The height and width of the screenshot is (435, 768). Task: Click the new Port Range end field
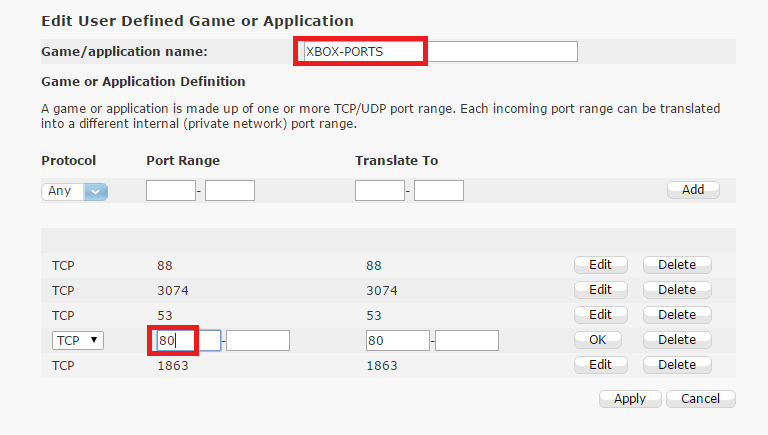click(230, 191)
